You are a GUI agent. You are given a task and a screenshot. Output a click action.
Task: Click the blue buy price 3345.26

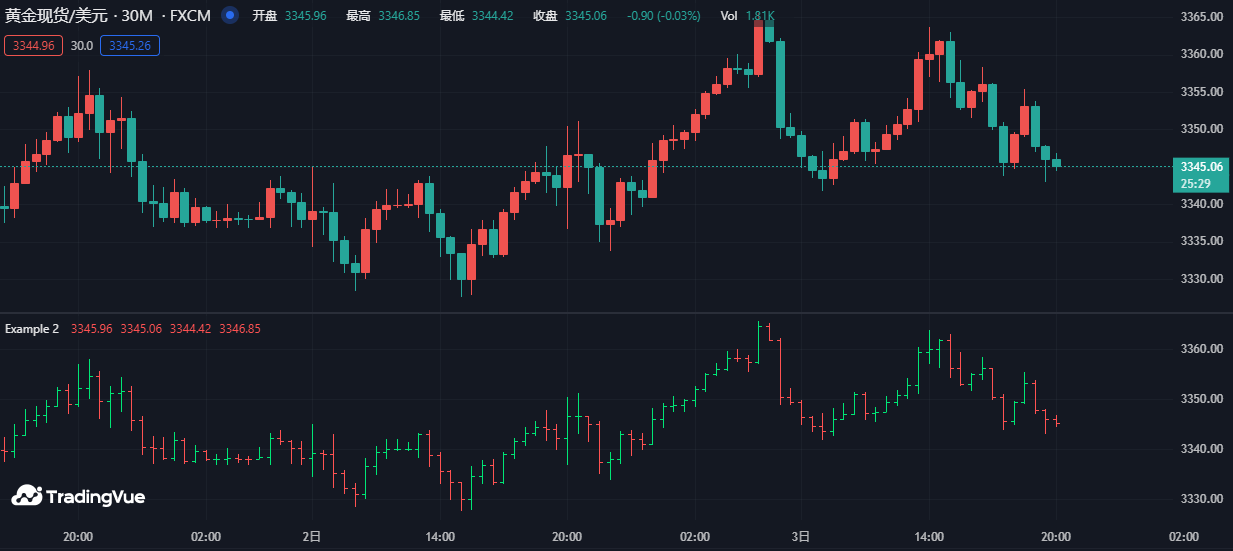(x=130, y=46)
